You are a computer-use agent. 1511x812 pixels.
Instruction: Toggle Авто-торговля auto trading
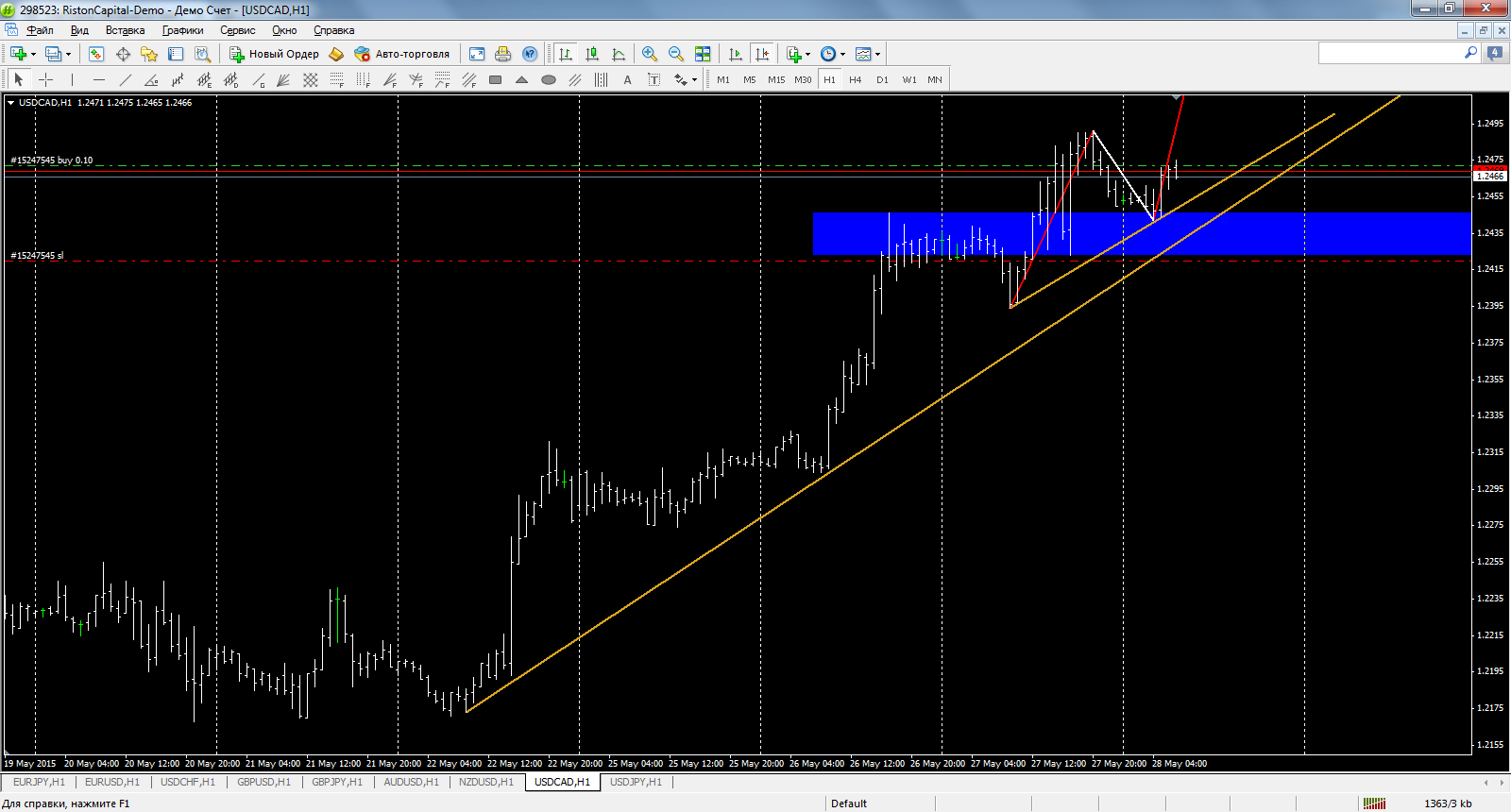[402, 54]
